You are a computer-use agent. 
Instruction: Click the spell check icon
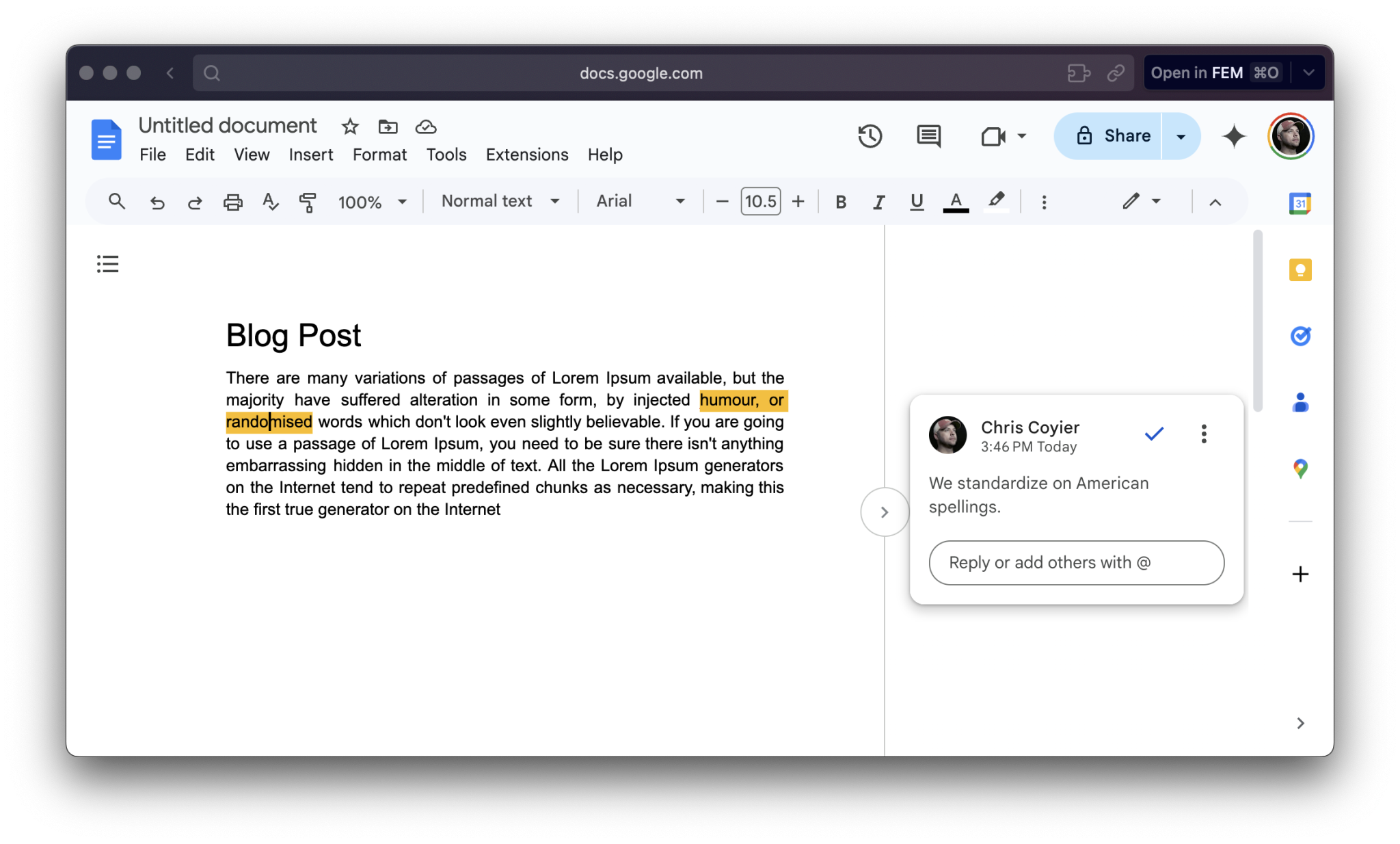(270, 202)
